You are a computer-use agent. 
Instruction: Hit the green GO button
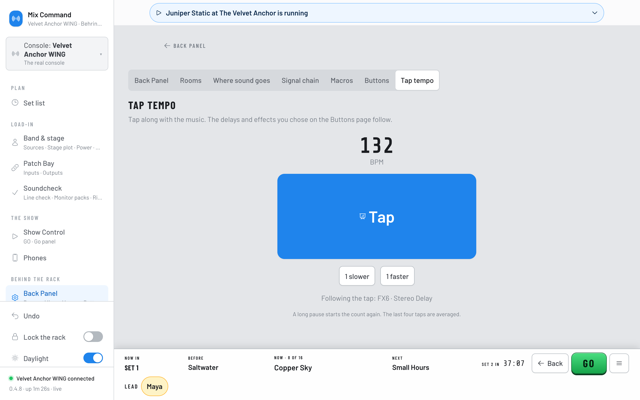589,364
